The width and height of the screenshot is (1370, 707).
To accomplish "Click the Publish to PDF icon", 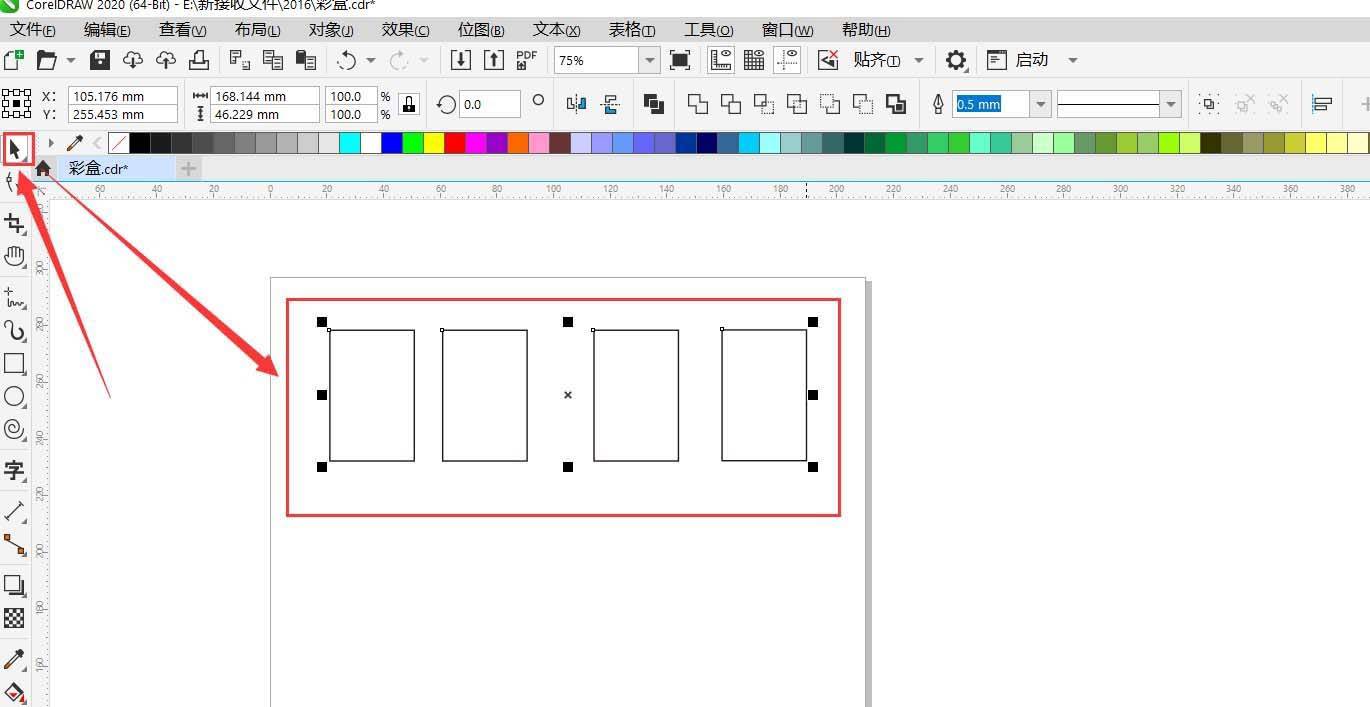I will click(526, 60).
